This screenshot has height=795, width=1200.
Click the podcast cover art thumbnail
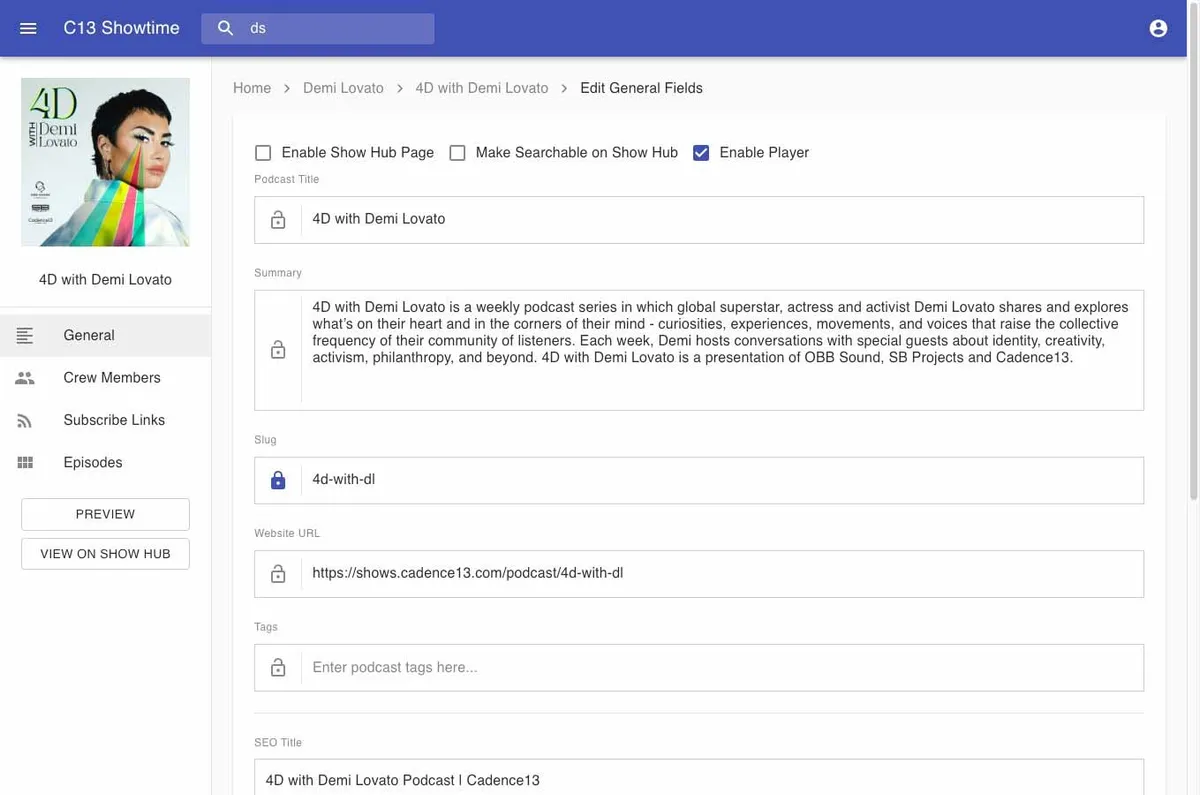(105, 162)
